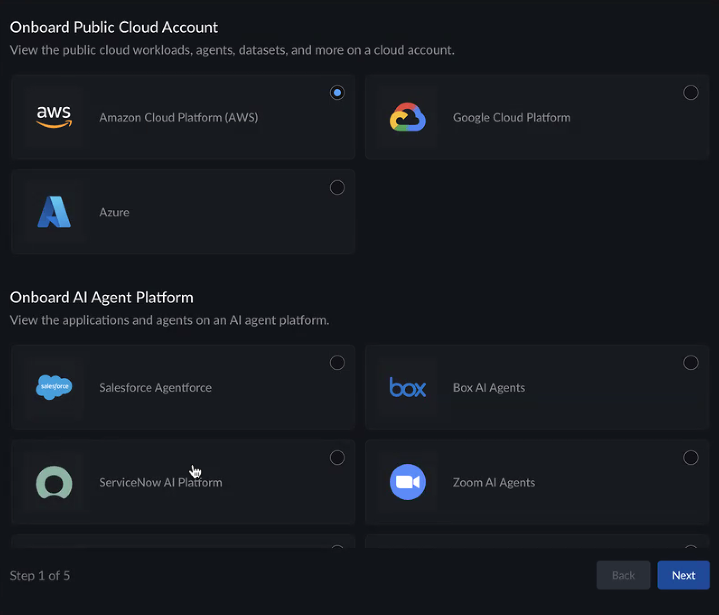719x615 pixels.
Task: Select the Amazon Cloud Platform radio button
Action: (337, 93)
